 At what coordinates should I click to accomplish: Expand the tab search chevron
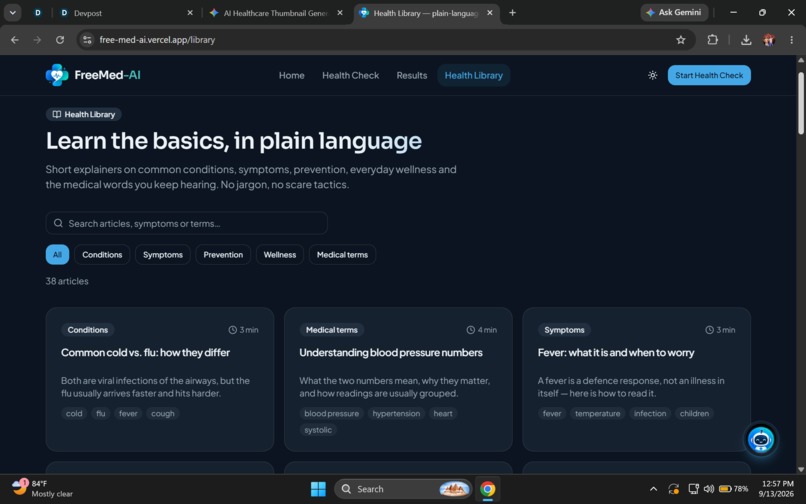point(12,13)
